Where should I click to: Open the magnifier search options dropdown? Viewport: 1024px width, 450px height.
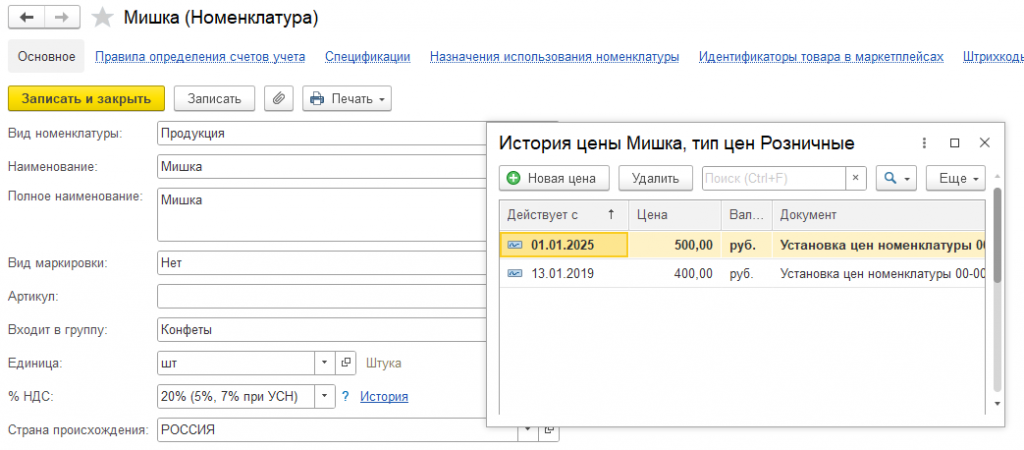coord(897,178)
